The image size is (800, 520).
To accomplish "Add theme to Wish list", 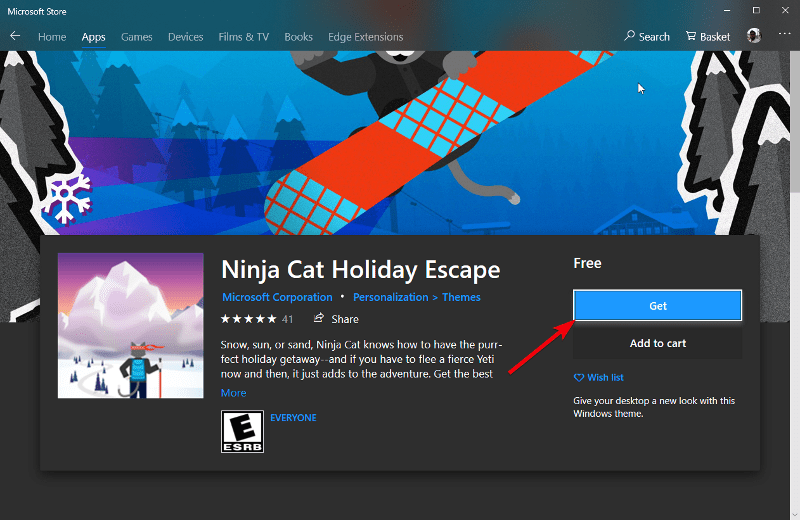I will (x=599, y=378).
